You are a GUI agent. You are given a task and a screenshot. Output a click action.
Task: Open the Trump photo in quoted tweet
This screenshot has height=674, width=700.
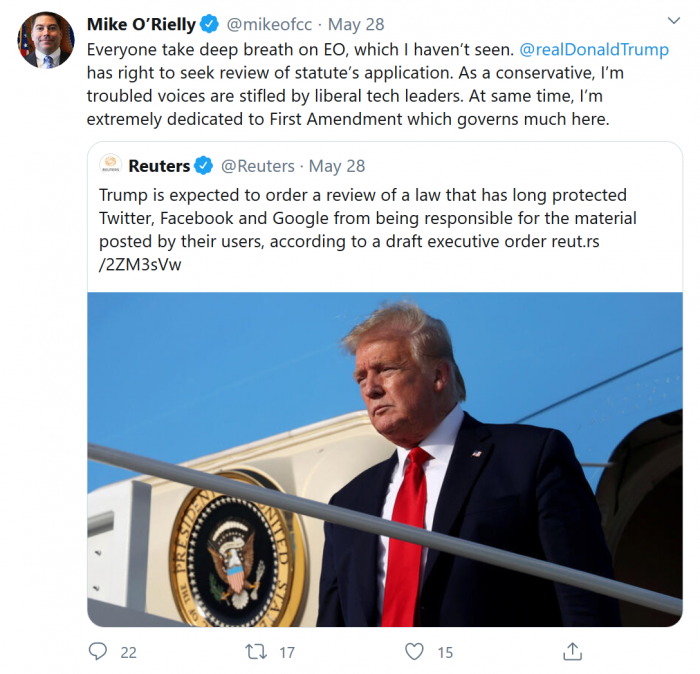pyautogui.click(x=384, y=459)
